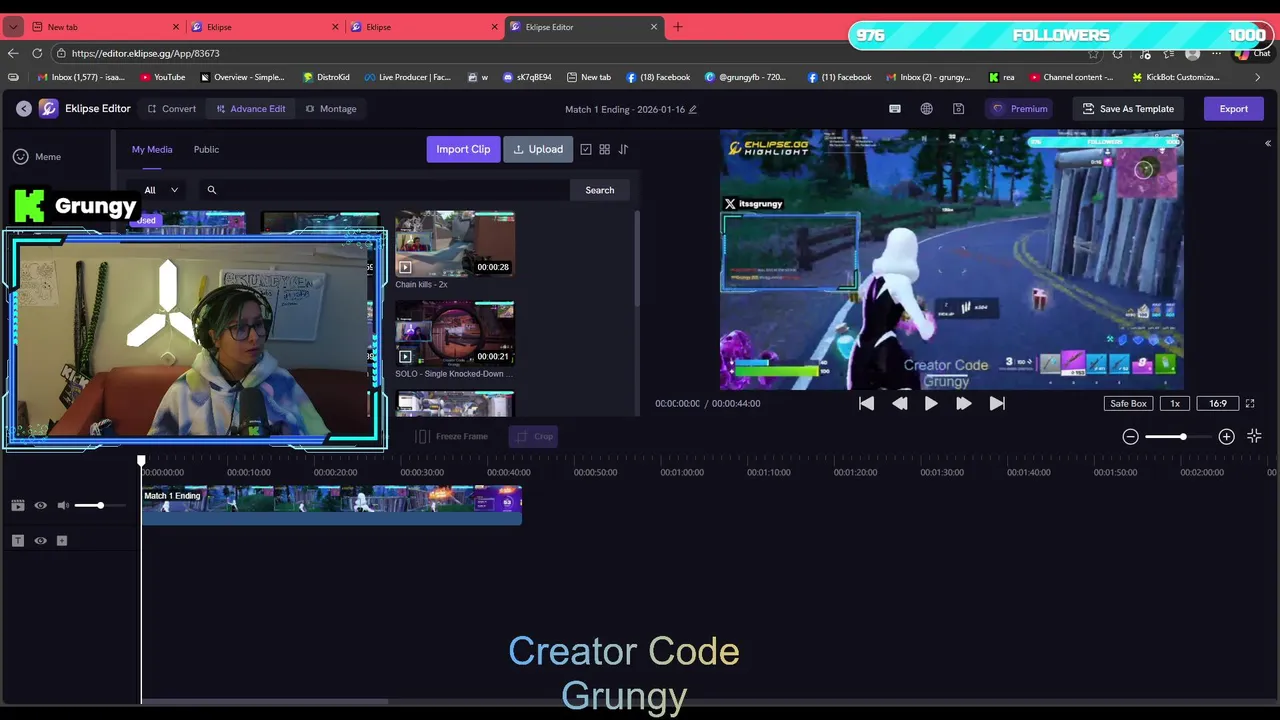
Task: Click the media Search button
Action: [600, 190]
